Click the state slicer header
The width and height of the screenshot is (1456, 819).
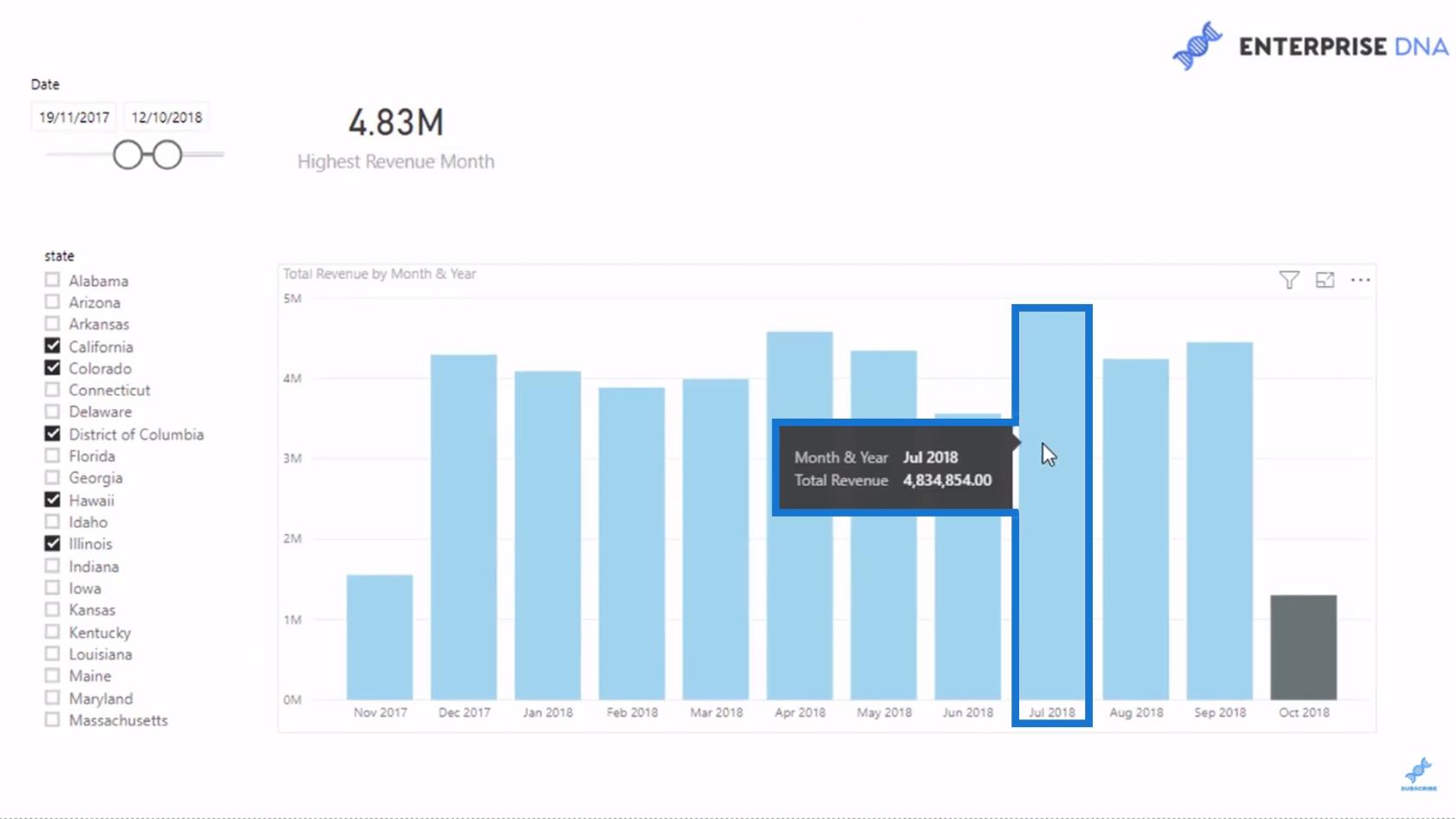point(59,256)
